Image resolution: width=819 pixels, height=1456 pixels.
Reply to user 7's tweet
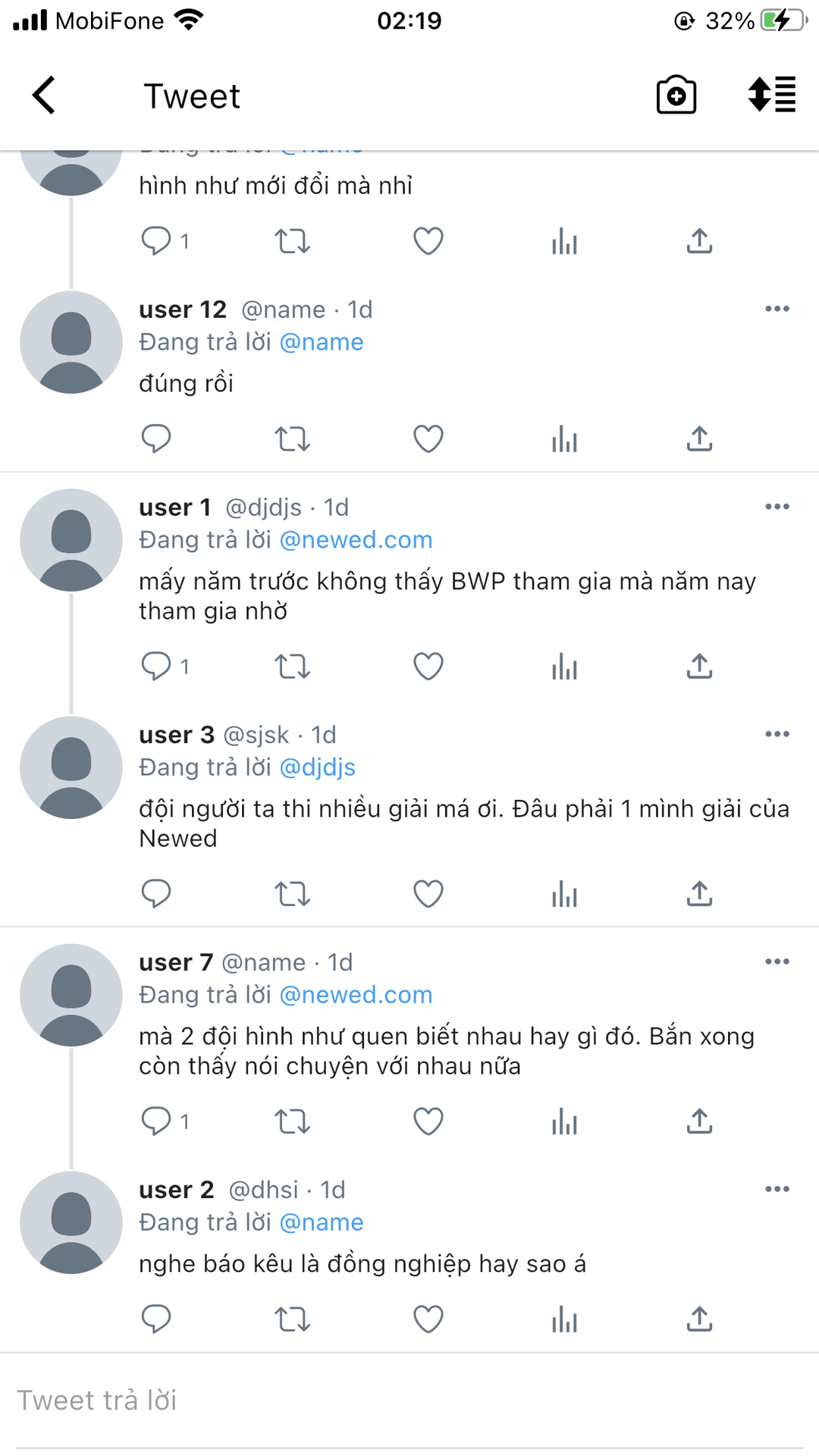point(157,1121)
